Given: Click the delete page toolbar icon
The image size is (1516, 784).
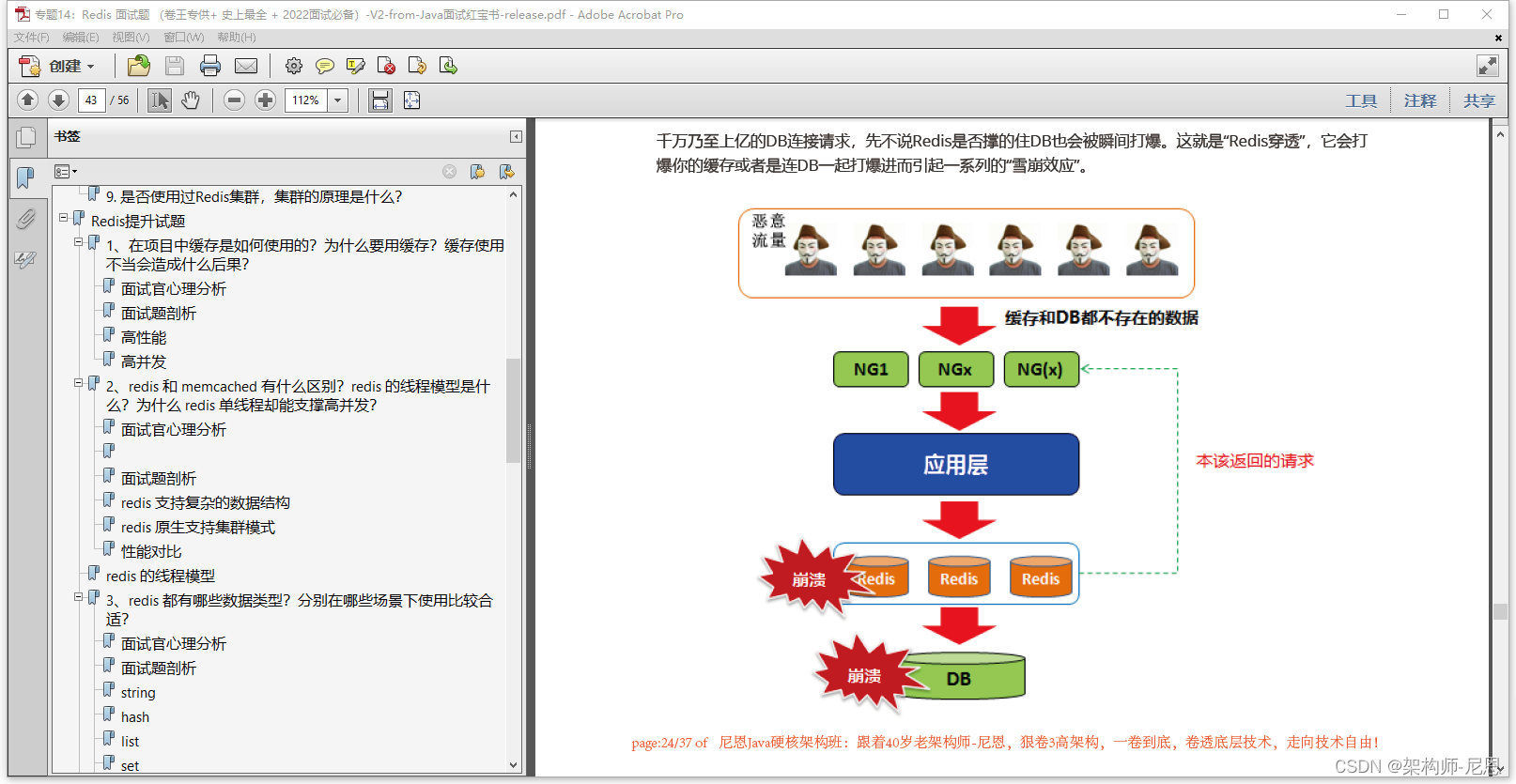Looking at the screenshot, I should tap(386, 66).
